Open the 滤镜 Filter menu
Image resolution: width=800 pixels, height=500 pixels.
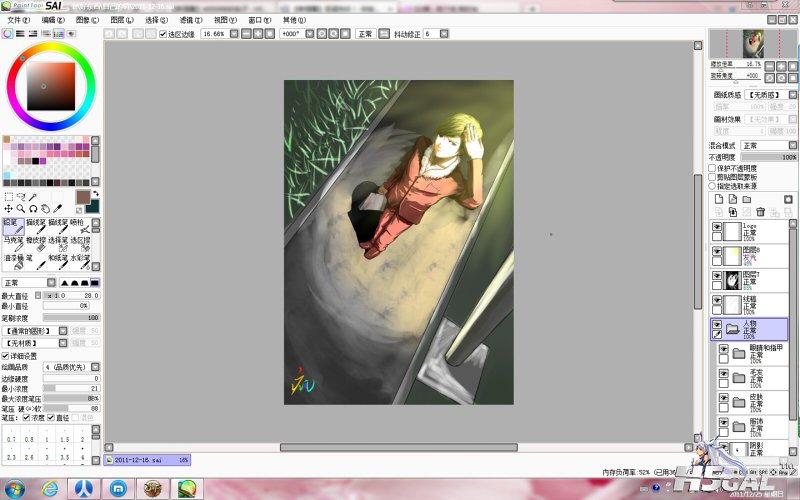[191, 20]
